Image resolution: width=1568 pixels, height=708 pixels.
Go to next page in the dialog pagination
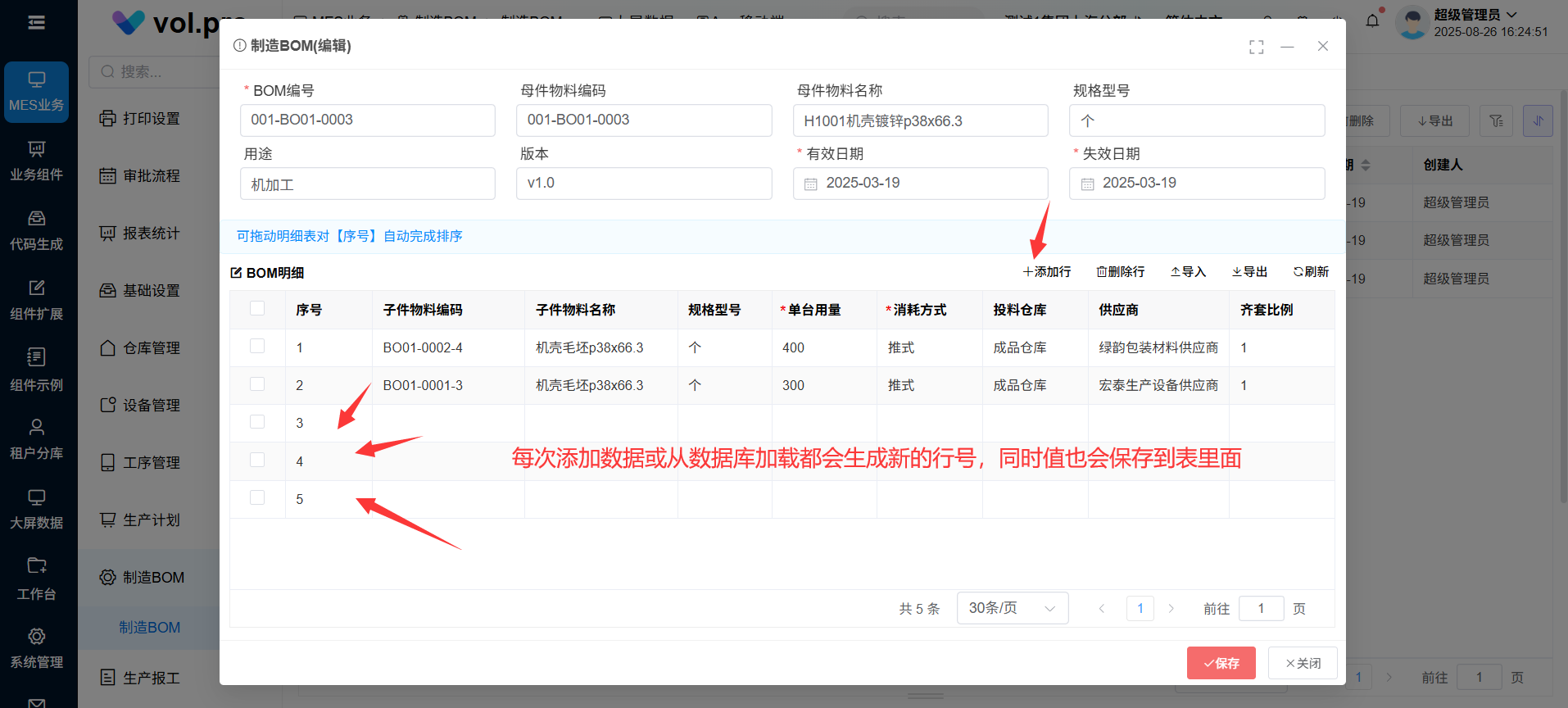pyautogui.click(x=1171, y=608)
